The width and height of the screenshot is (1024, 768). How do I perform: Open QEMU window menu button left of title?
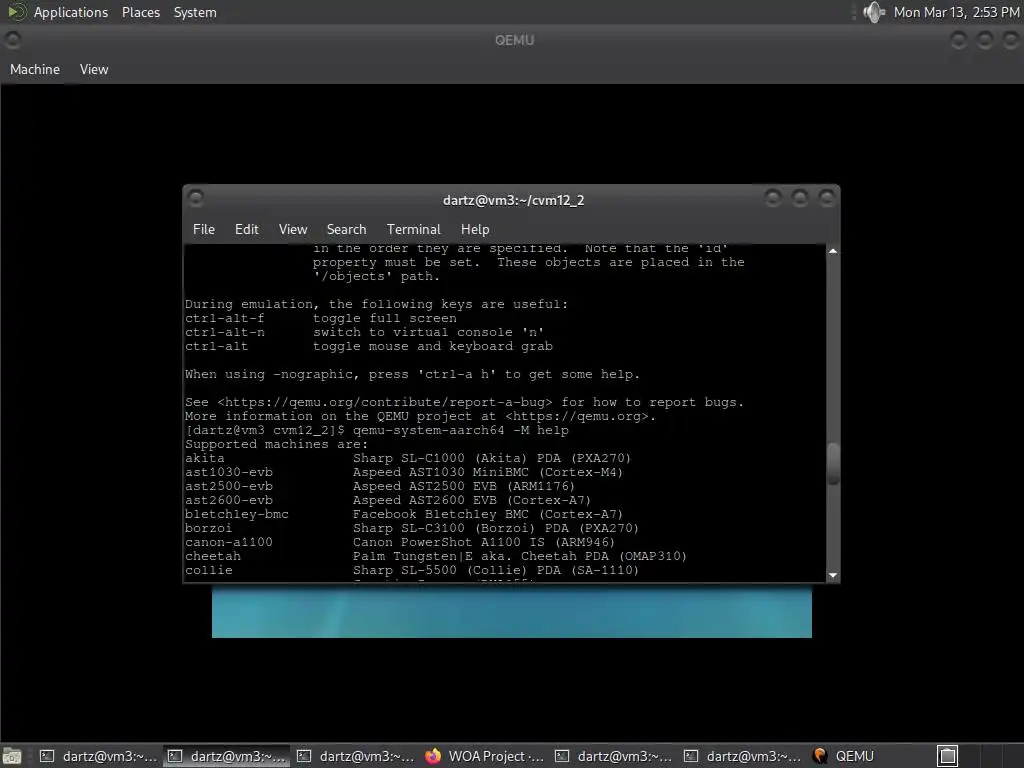12,40
